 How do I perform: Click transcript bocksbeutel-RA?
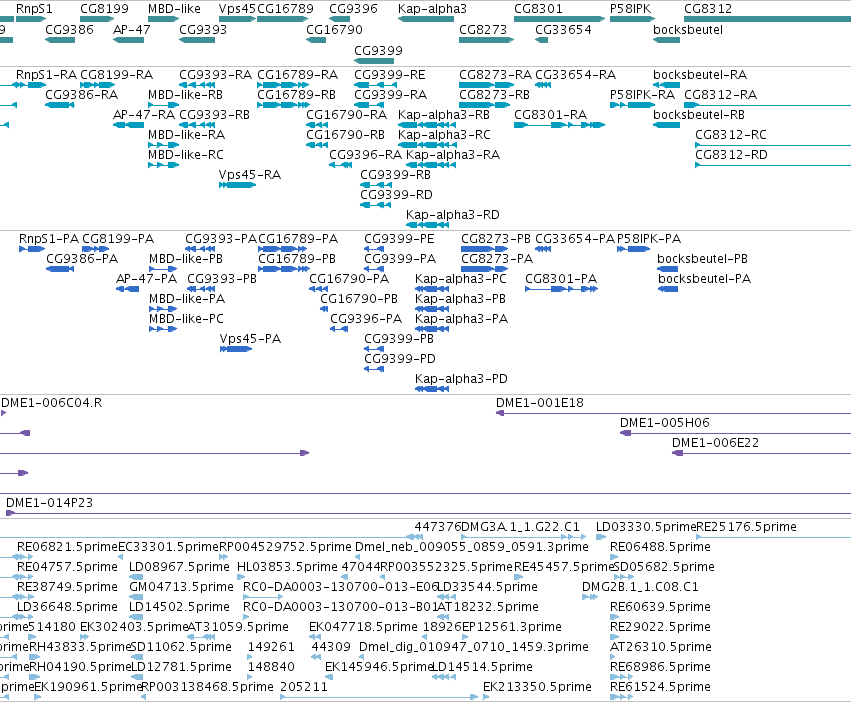click(x=700, y=74)
